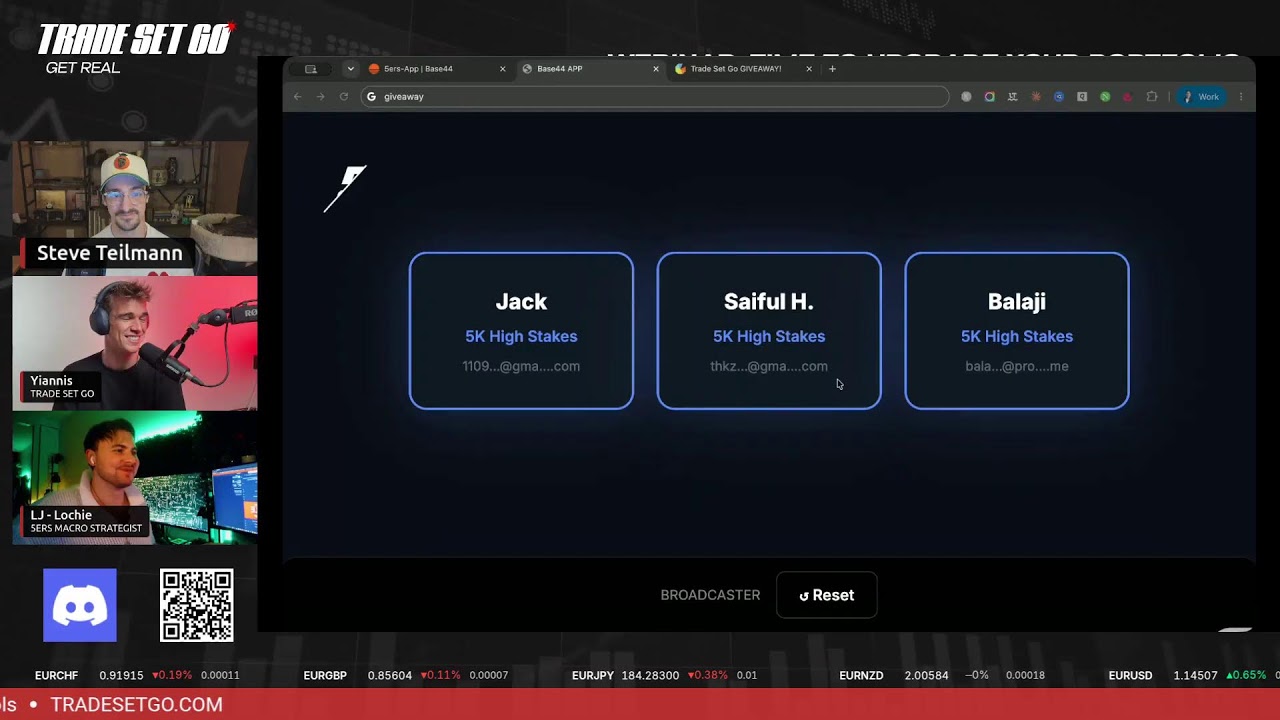1280x720 pixels.
Task: Close the 5ers-App Base44 tab
Action: pyautogui.click(x=503, y=69)
